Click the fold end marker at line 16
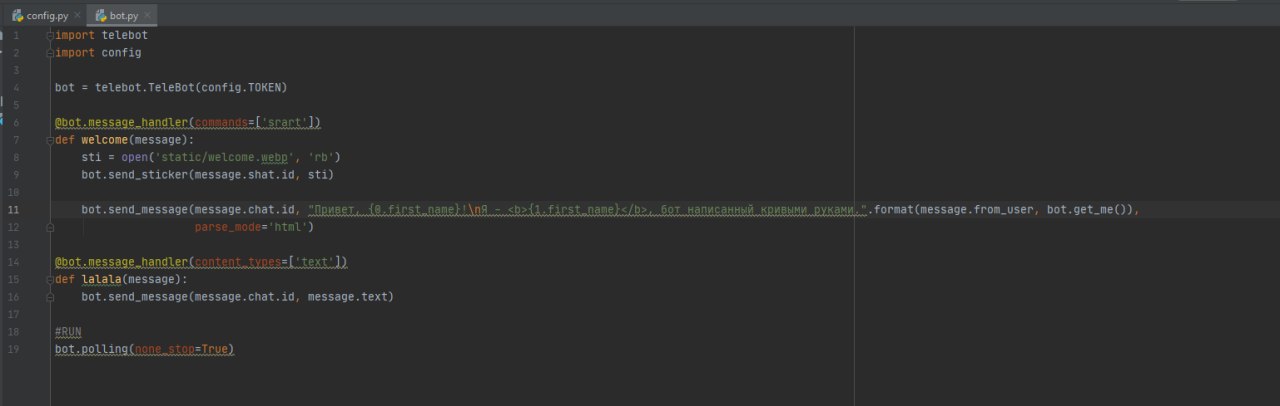Screen dimensions: 1280x406 (x=51, y=297)
